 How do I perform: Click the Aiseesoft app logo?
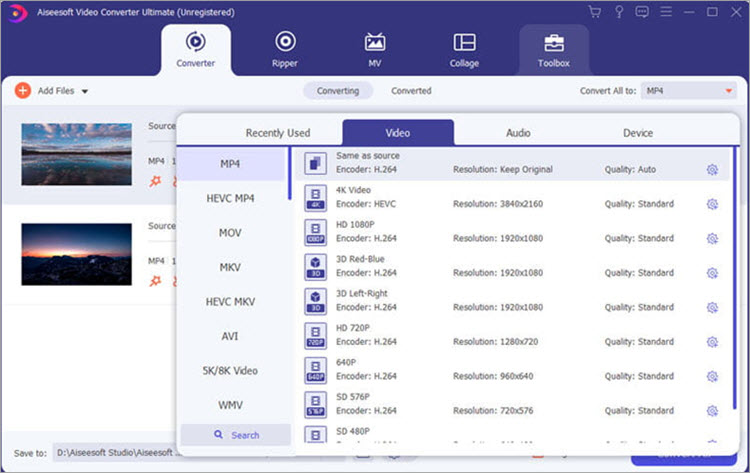click(x=17, y=13)
